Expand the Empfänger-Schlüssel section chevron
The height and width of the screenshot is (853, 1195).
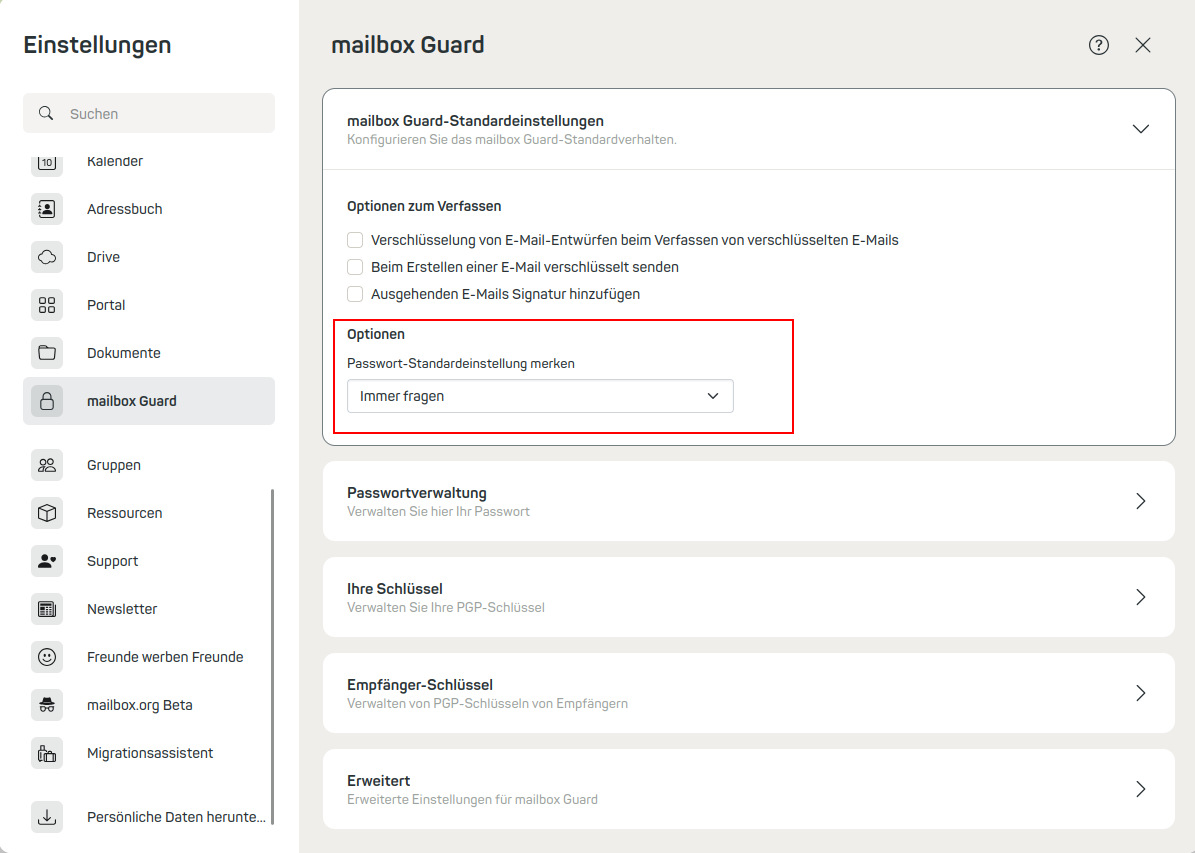[1141, 693]
